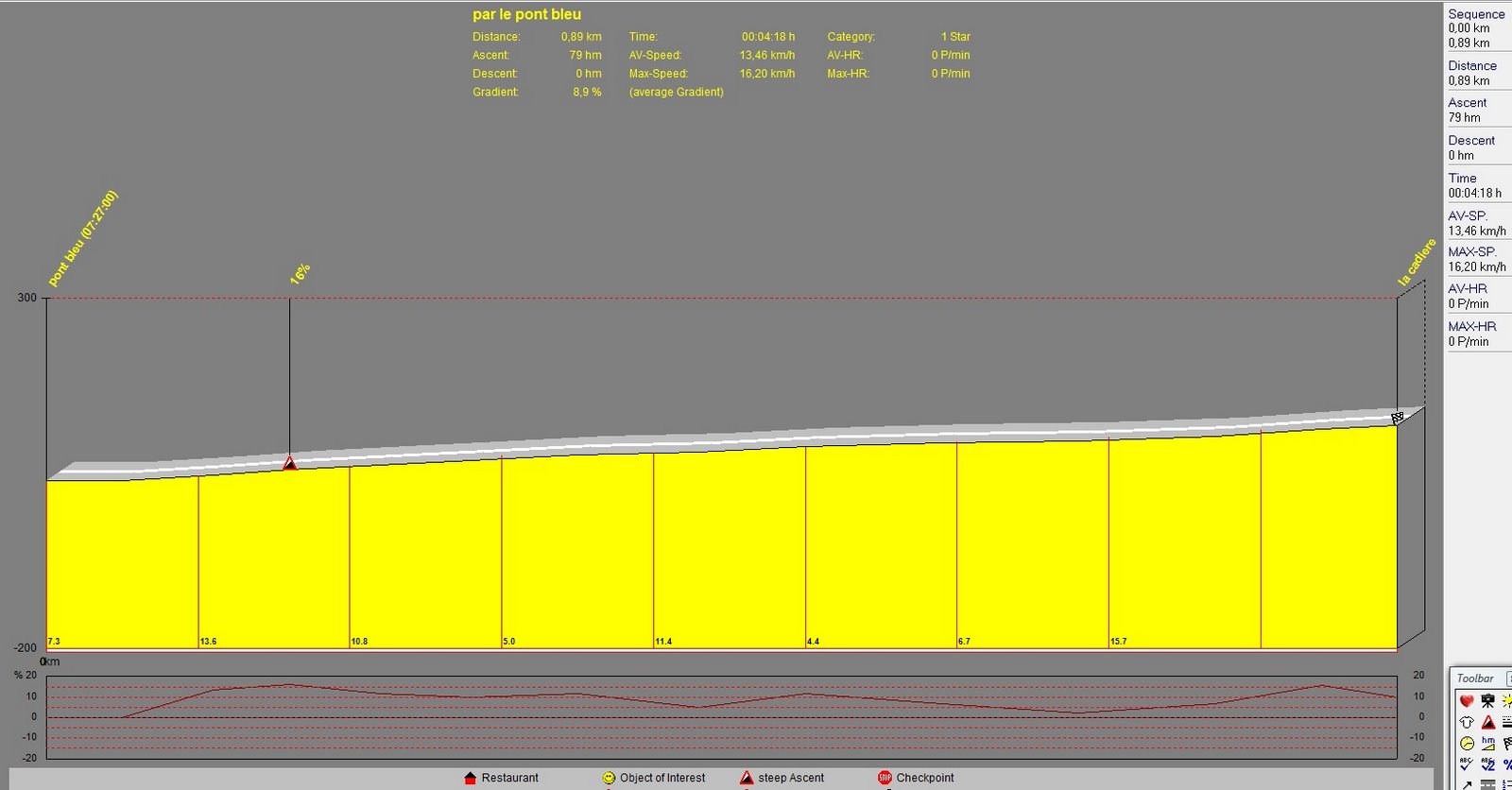Select the steep ascent marker on profile
This screenshot has width=1512, height=790.
click(x=290, y=463)
